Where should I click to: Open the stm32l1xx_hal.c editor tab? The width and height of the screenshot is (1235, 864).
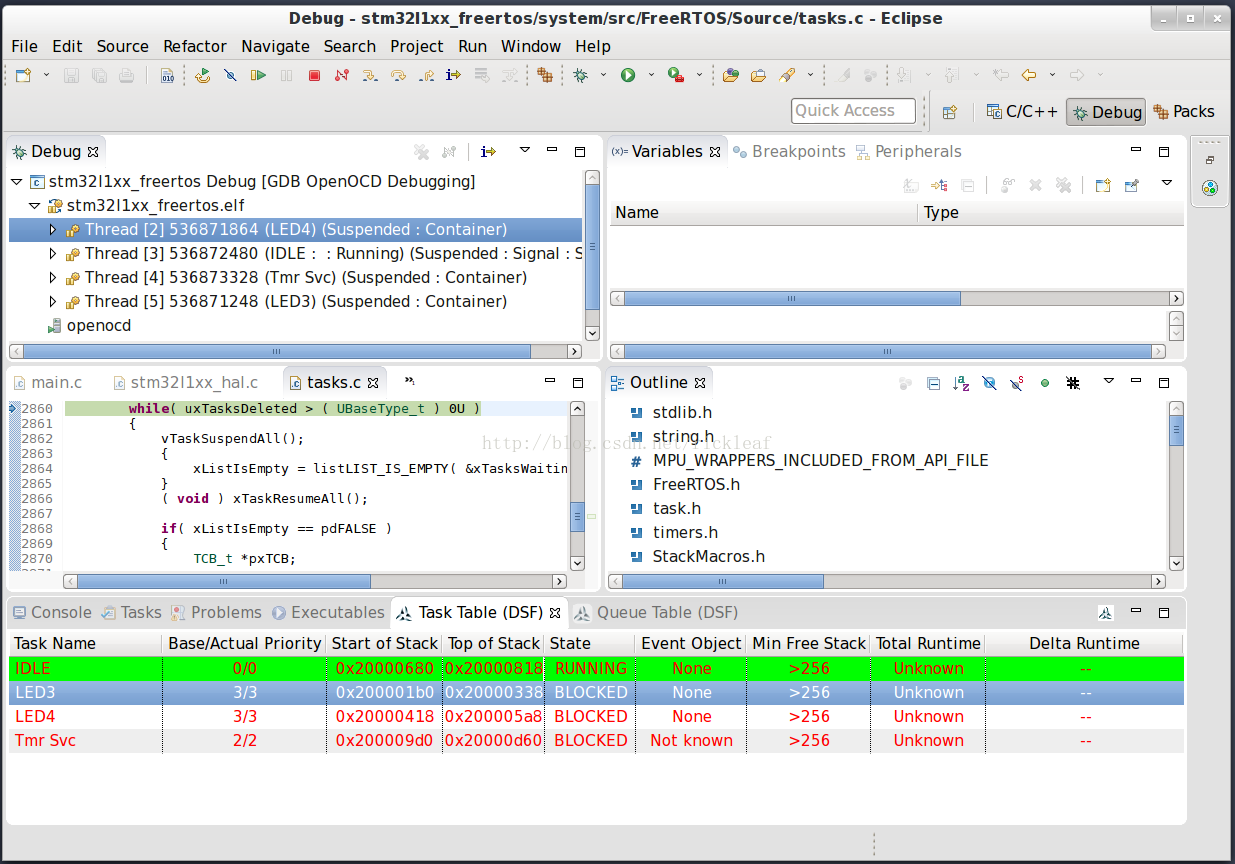click(185, 382)
